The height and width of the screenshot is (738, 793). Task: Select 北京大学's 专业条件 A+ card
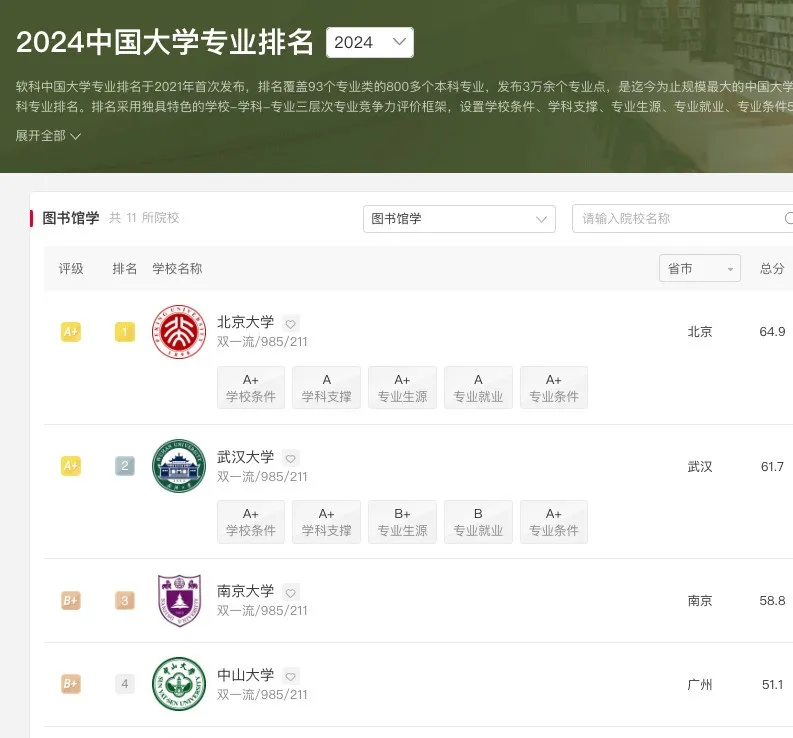tap(554, 387)
